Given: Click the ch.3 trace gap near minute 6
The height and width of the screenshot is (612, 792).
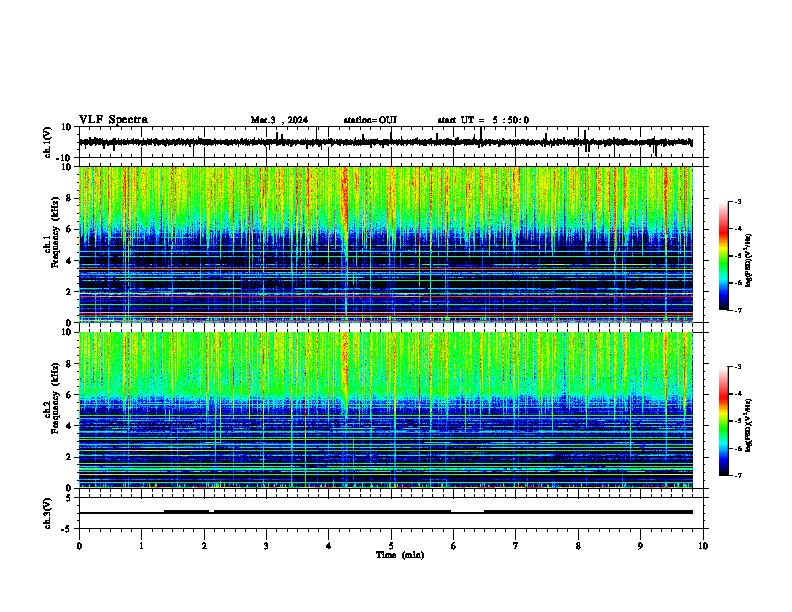Looking at the screenshot, I should point(468,512).
